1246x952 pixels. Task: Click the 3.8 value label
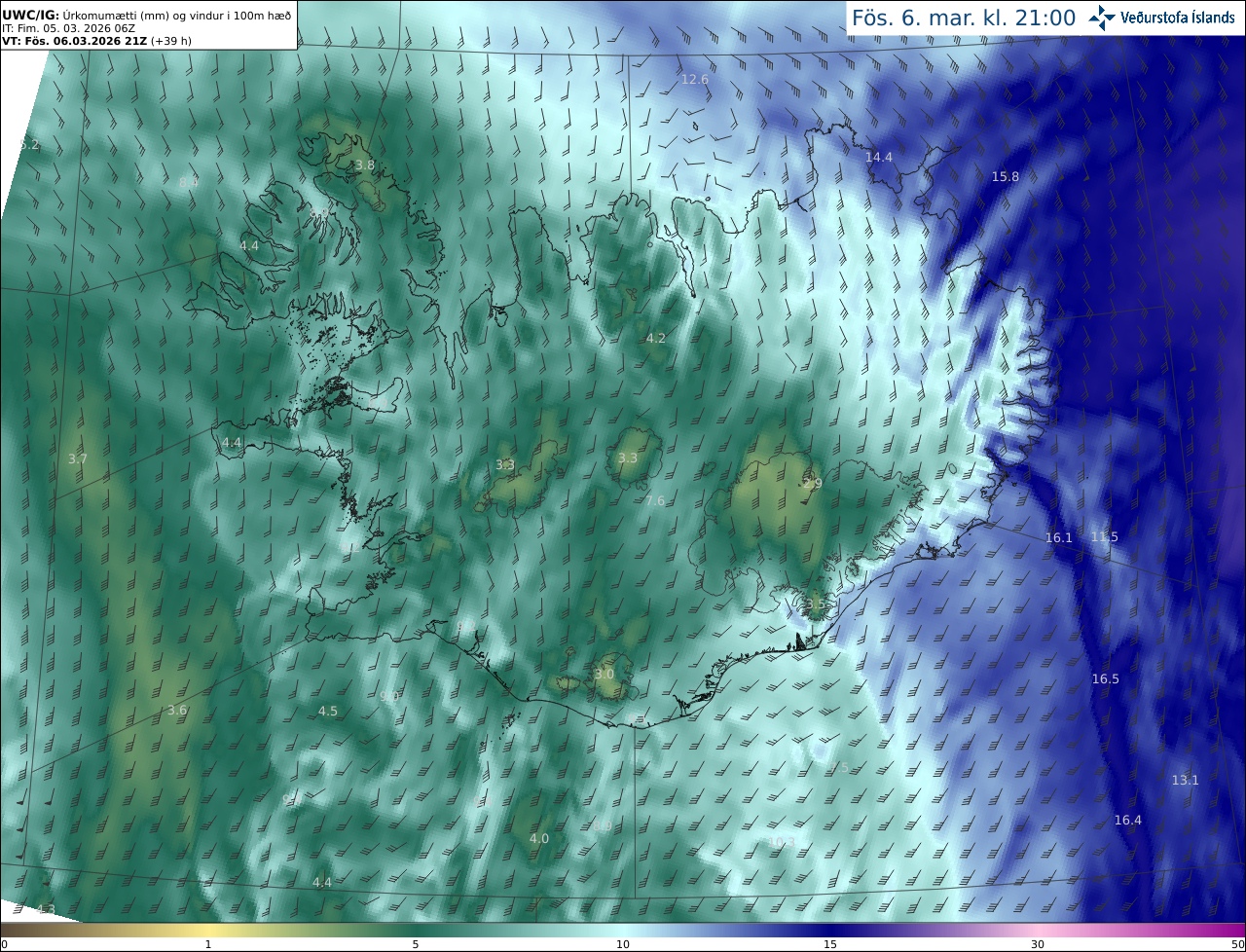365,165
